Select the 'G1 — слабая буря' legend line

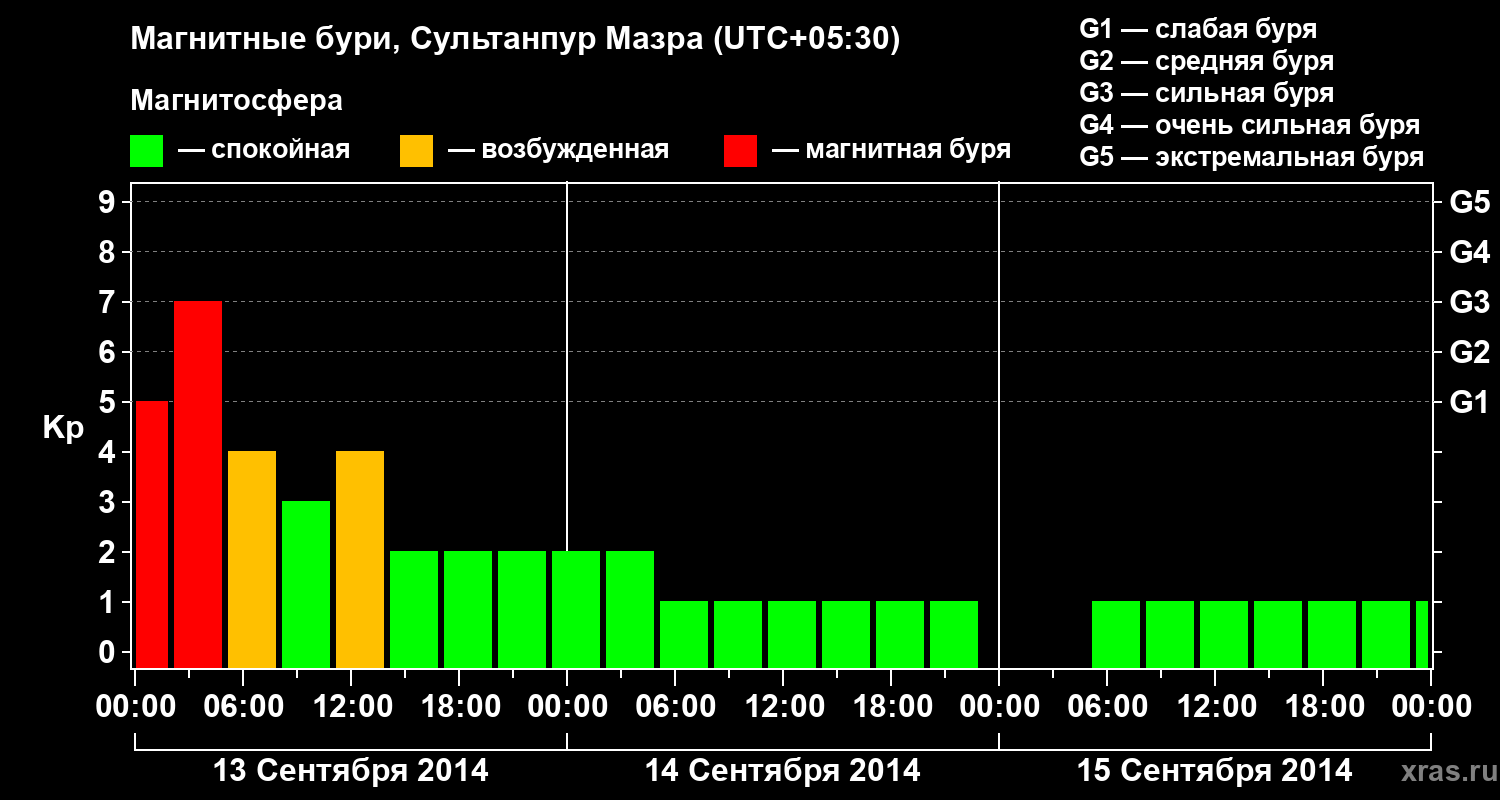click(1198, 29)
